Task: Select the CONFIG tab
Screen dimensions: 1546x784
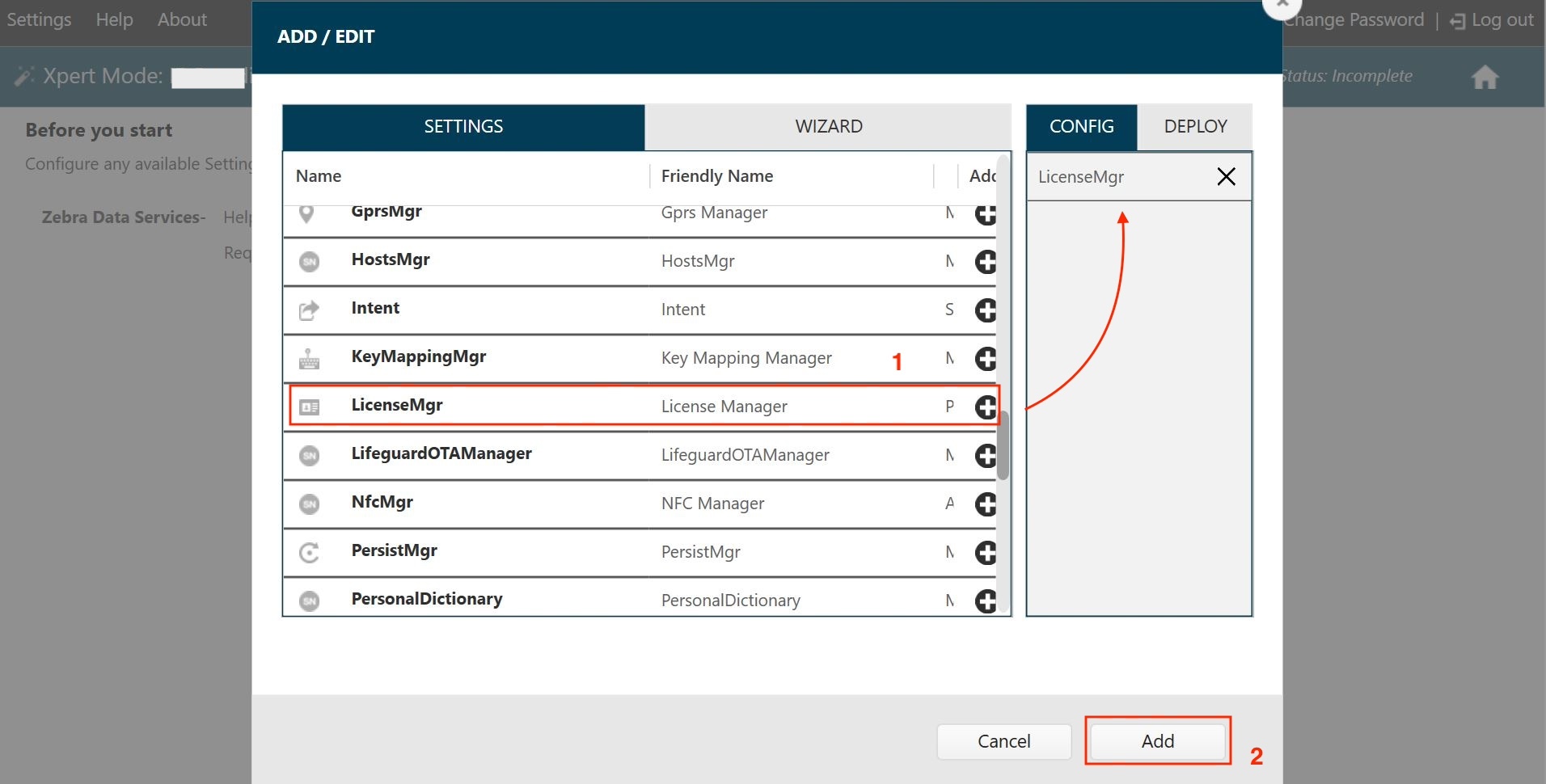Action: click(x=1081, y=127)
